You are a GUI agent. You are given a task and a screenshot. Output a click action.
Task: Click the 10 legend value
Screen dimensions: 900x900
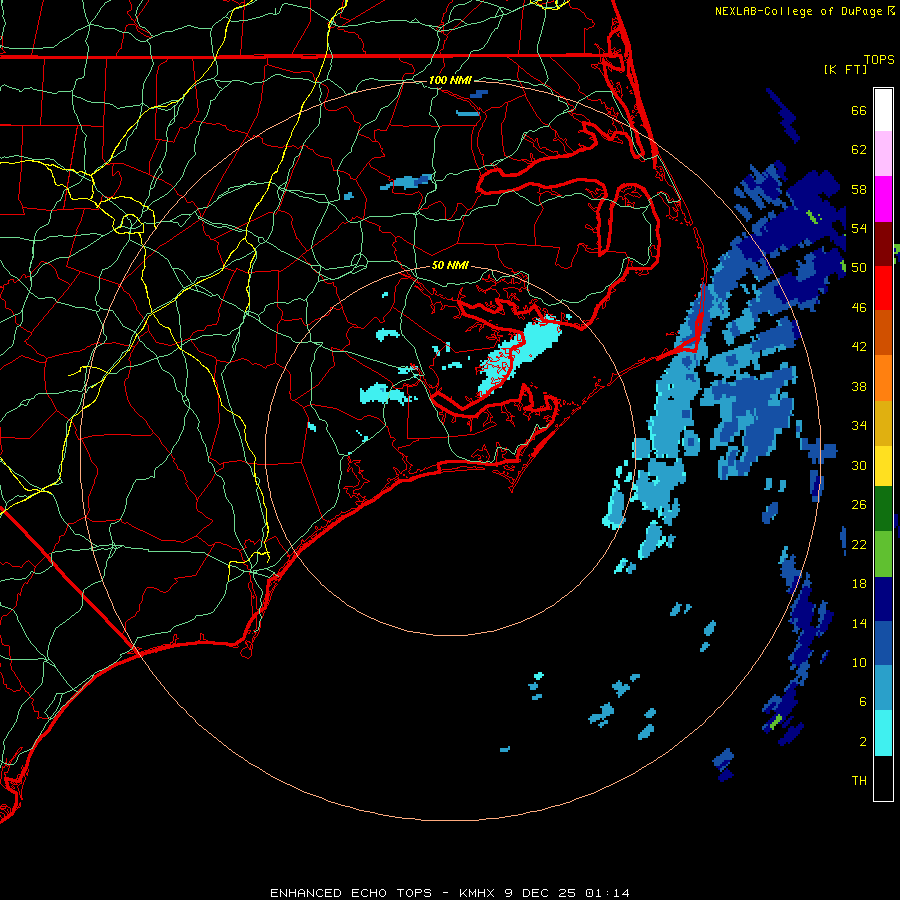(859, 662)
